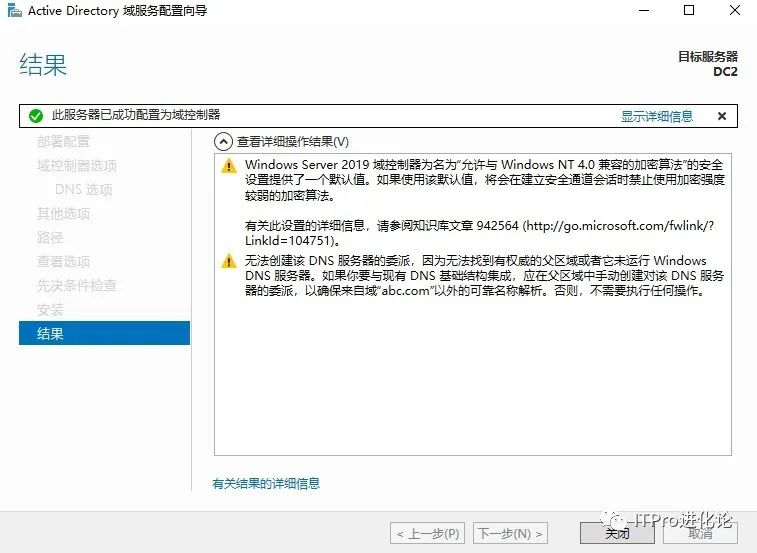757x553 pixels.
Task: Select 其他选项 step in sidebar
Action: pyautogui.click(x=63, y=213)
